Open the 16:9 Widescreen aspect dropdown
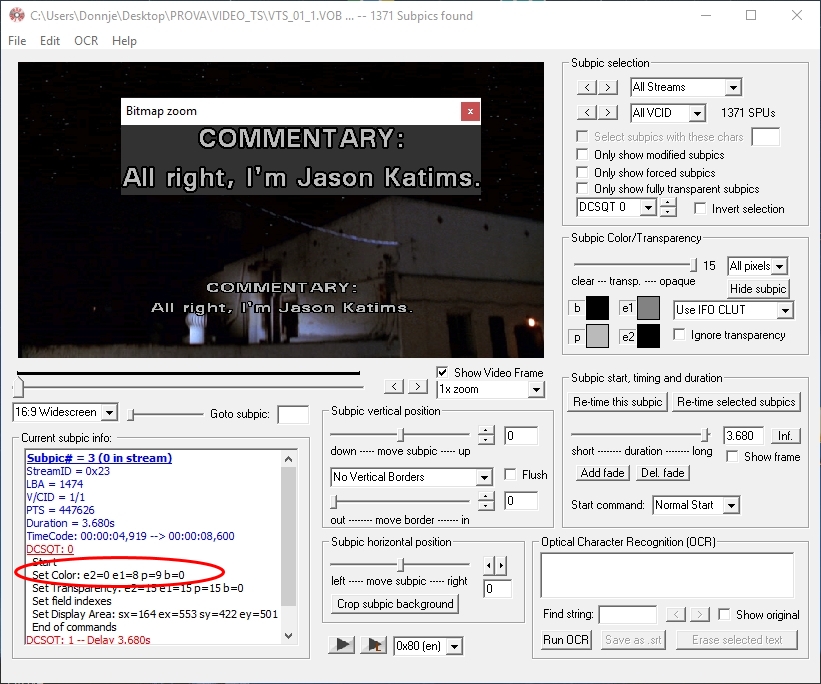Screen dimensions: 821x684 tap(109, 413)
